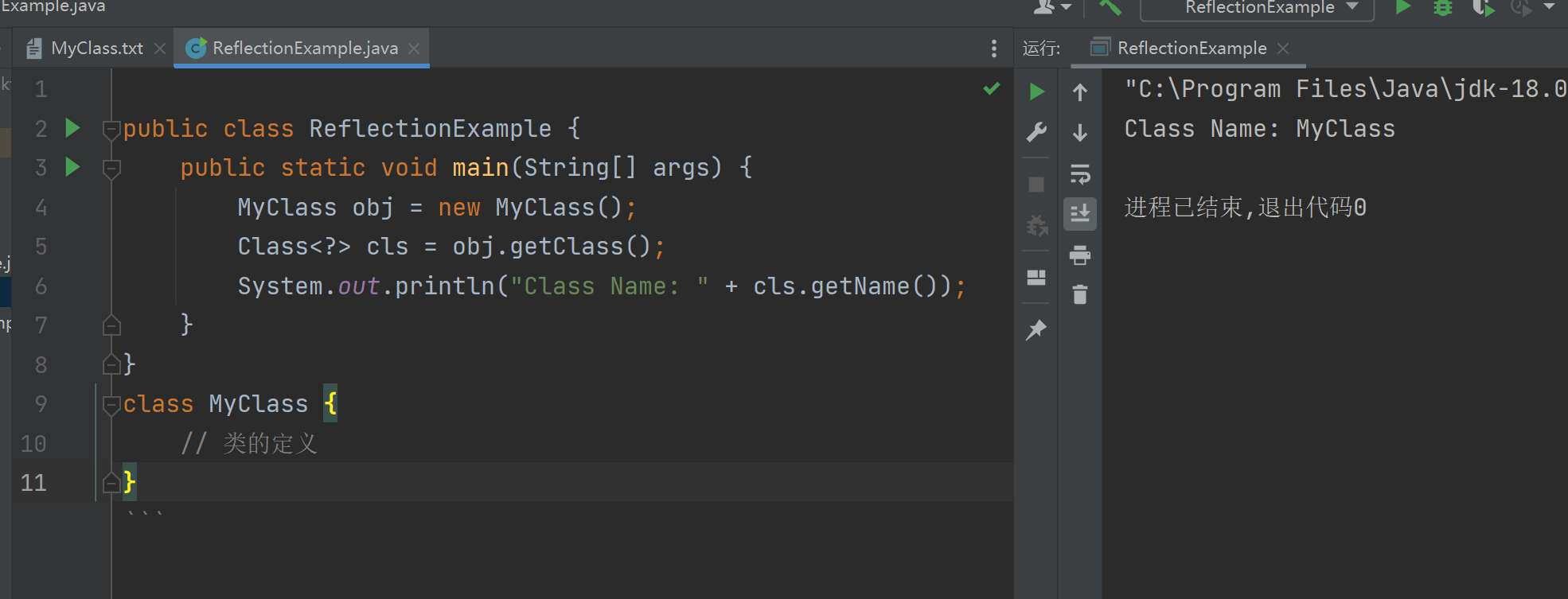The width and height of the screenshot is (1568, 599).
Task: Build project with hammer icon
Action: click(1110, 8)
